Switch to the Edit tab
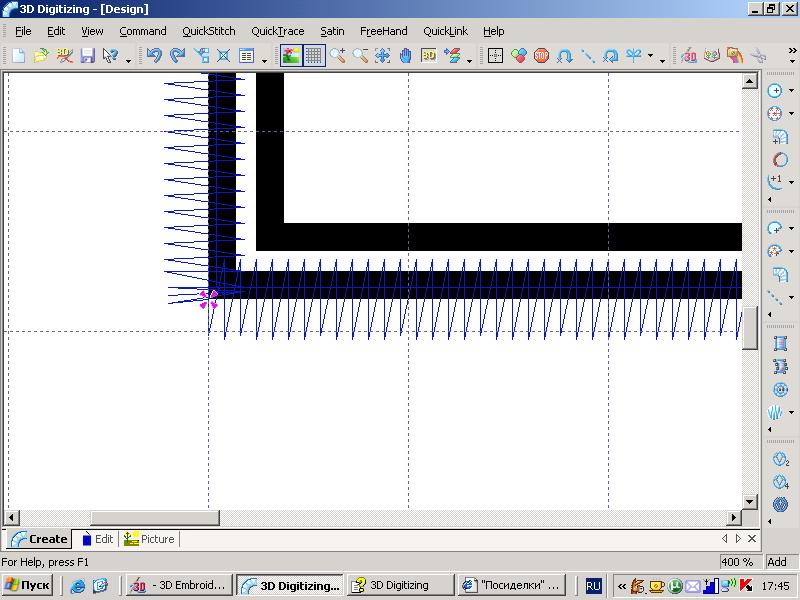Screen dimensions: 800x600 point(97,539)
